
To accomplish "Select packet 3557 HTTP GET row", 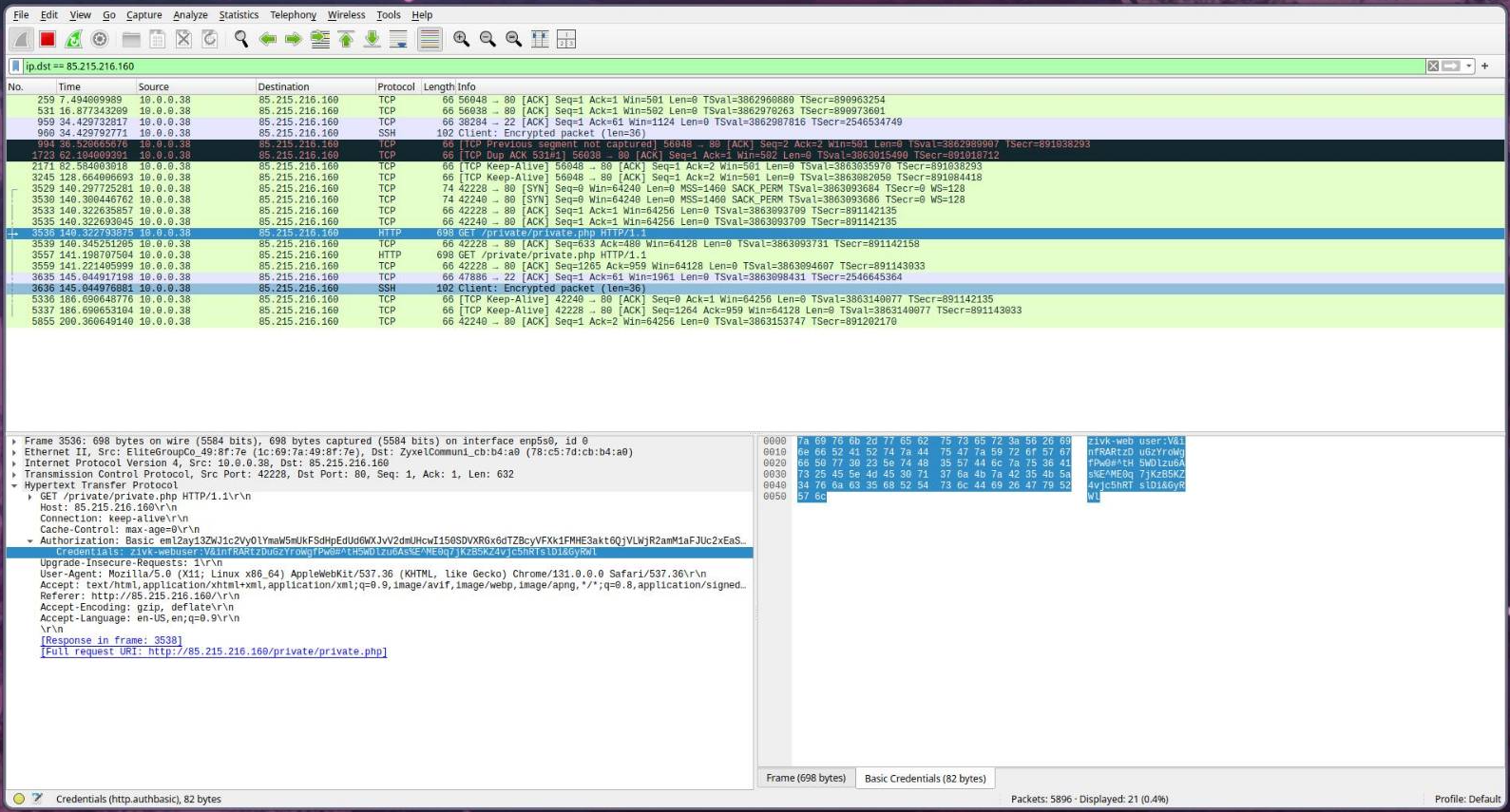I will click(x=755, y=255).
